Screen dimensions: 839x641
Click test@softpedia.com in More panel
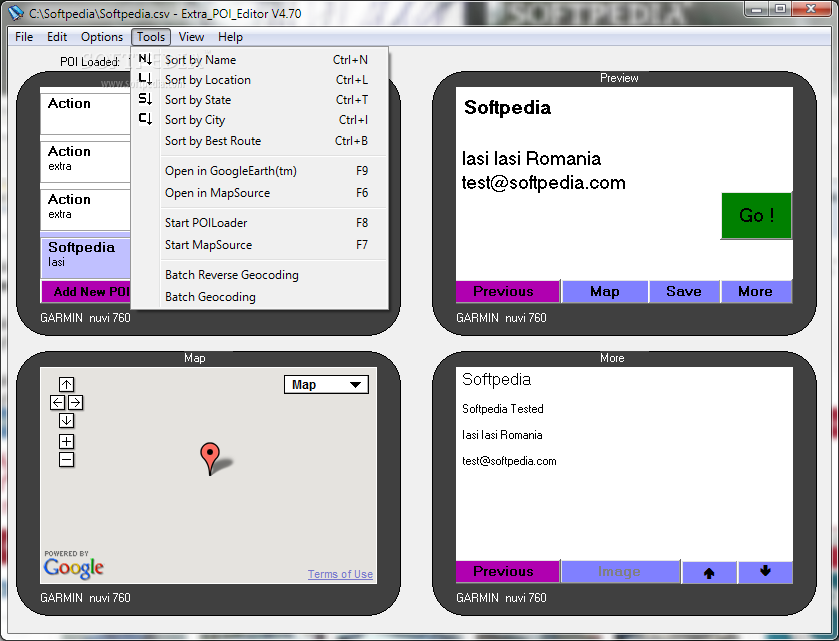click(x=509, y=461)
